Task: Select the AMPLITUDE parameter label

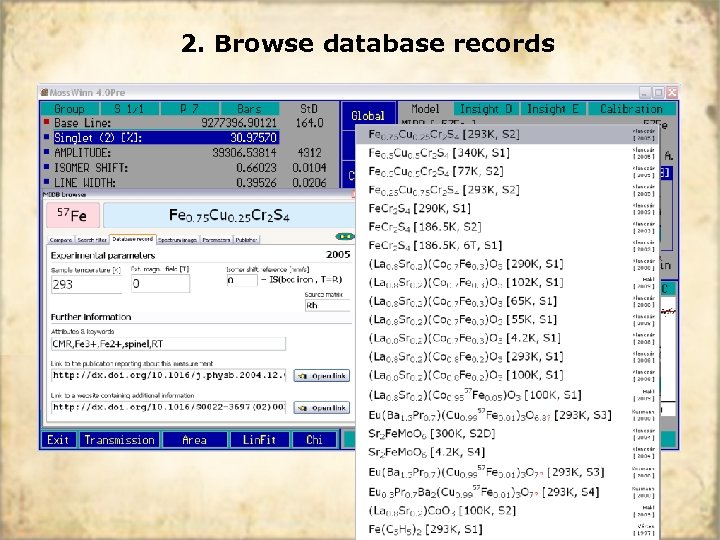Action: click(x=82, y=152)
